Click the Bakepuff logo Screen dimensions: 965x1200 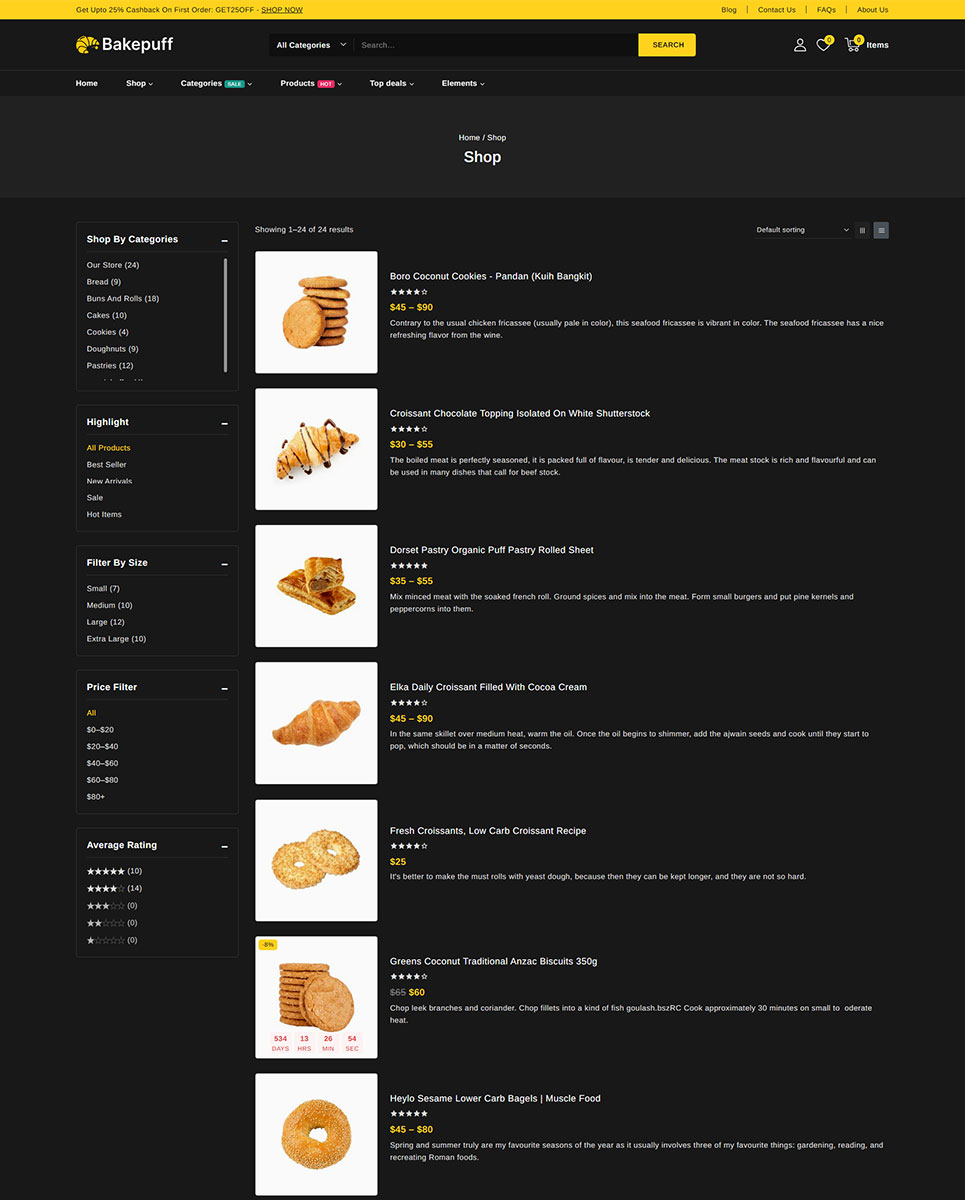(125, 45)
